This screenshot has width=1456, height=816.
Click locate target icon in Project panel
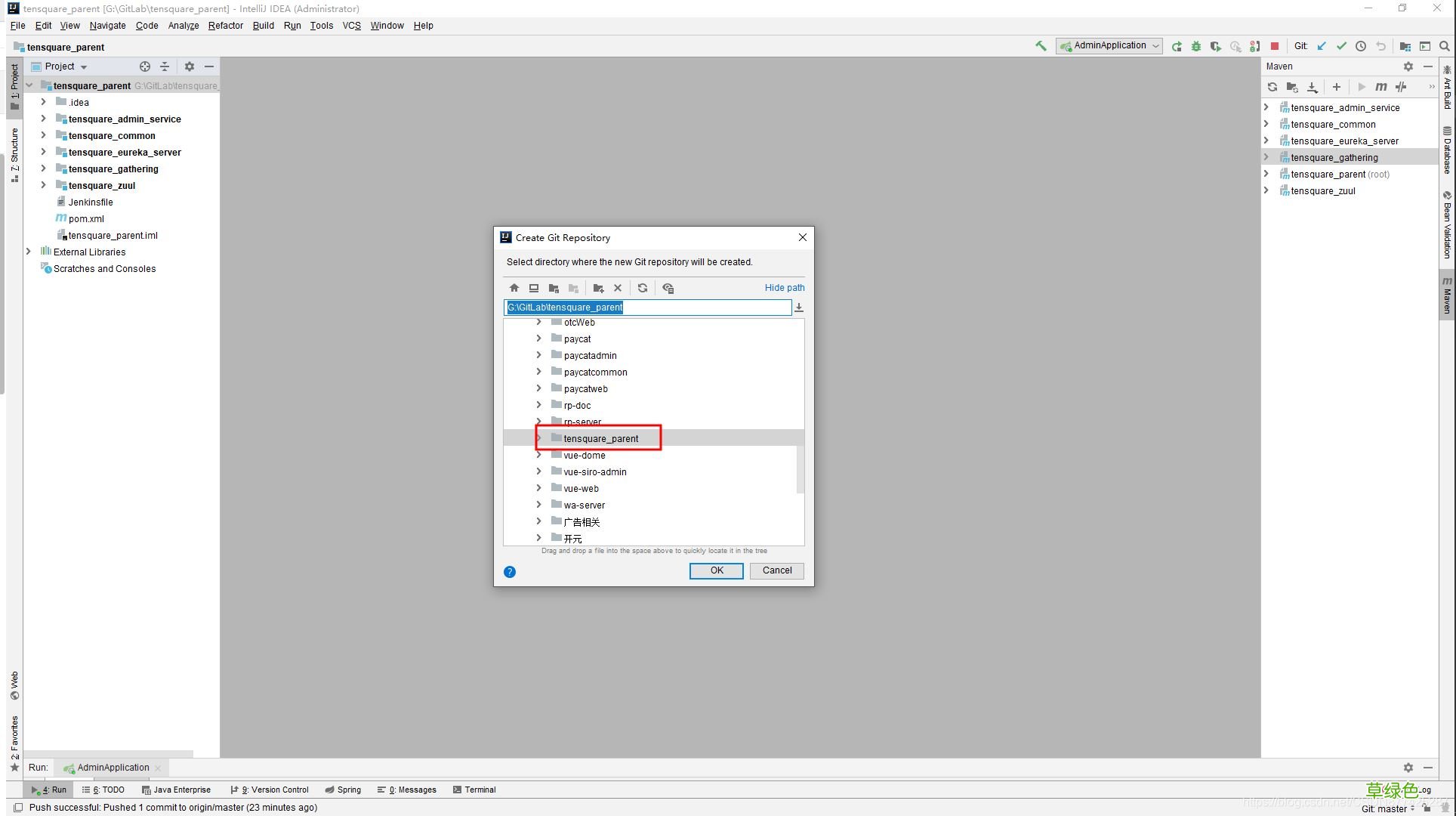point(145,66)
